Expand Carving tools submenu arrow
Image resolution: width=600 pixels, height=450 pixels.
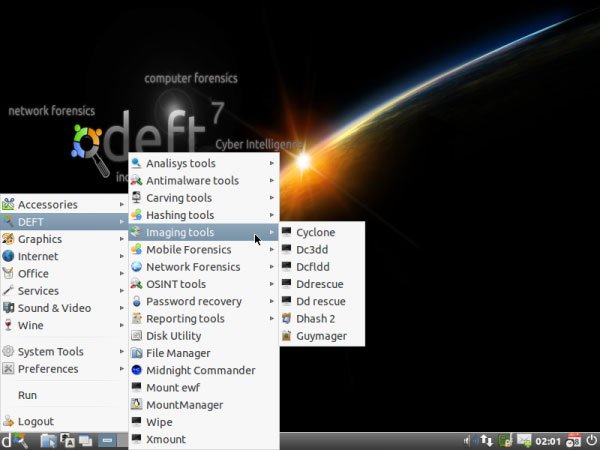(x=272, y=197)
